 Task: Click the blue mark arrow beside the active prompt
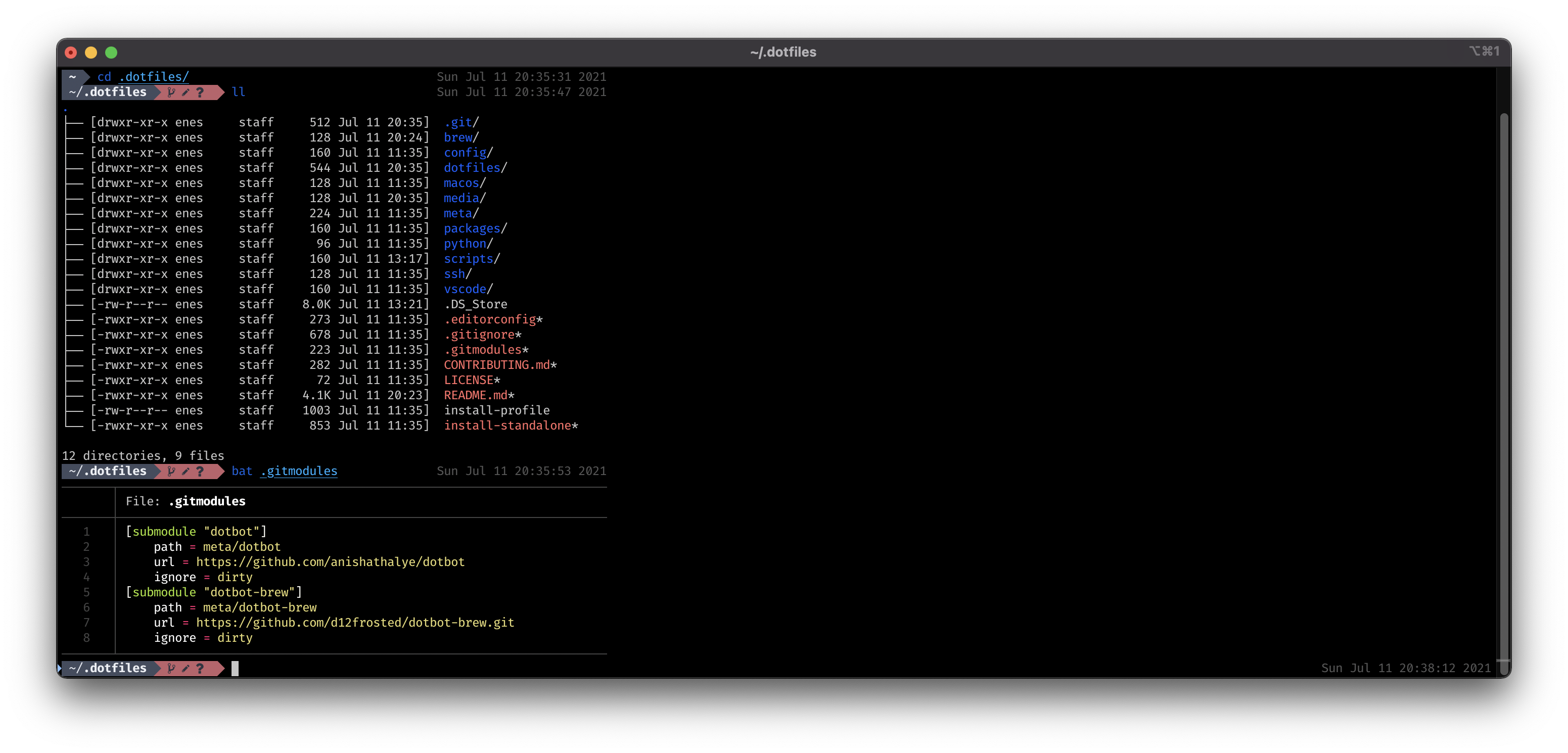point(60,669)
